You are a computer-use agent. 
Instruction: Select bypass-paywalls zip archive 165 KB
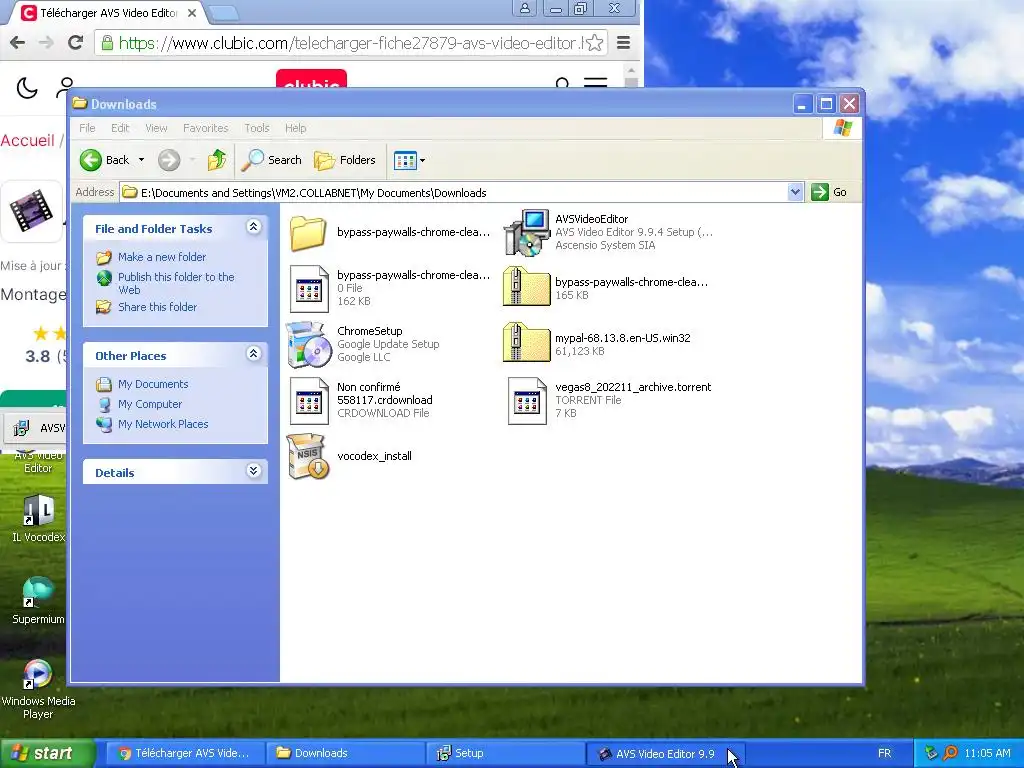click(x=526, y=287)
